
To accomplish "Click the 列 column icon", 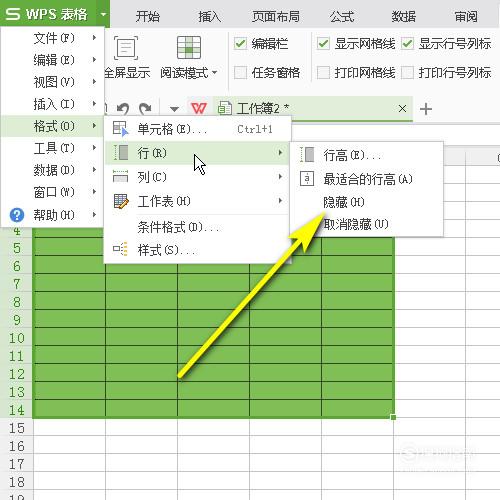I will (120, 176).
